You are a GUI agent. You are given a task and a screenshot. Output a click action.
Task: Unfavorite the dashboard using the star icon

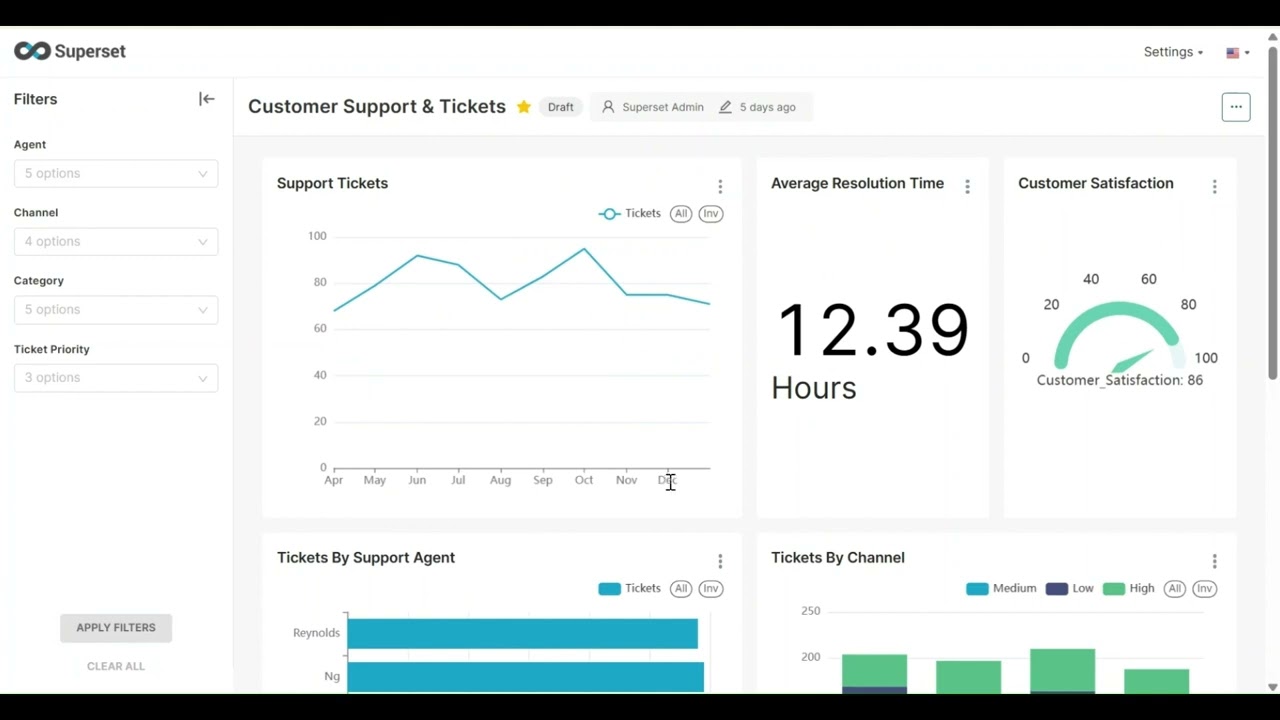point(523,107)
